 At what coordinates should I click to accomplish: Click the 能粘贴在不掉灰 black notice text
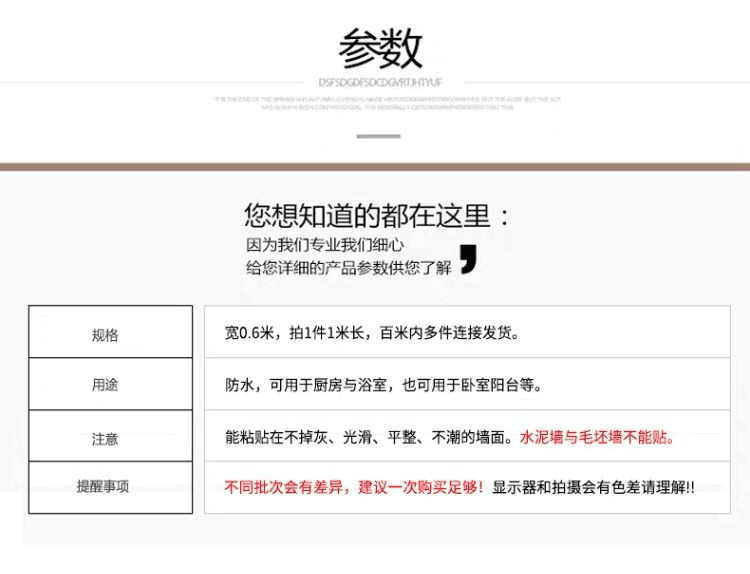coord(370,437)
